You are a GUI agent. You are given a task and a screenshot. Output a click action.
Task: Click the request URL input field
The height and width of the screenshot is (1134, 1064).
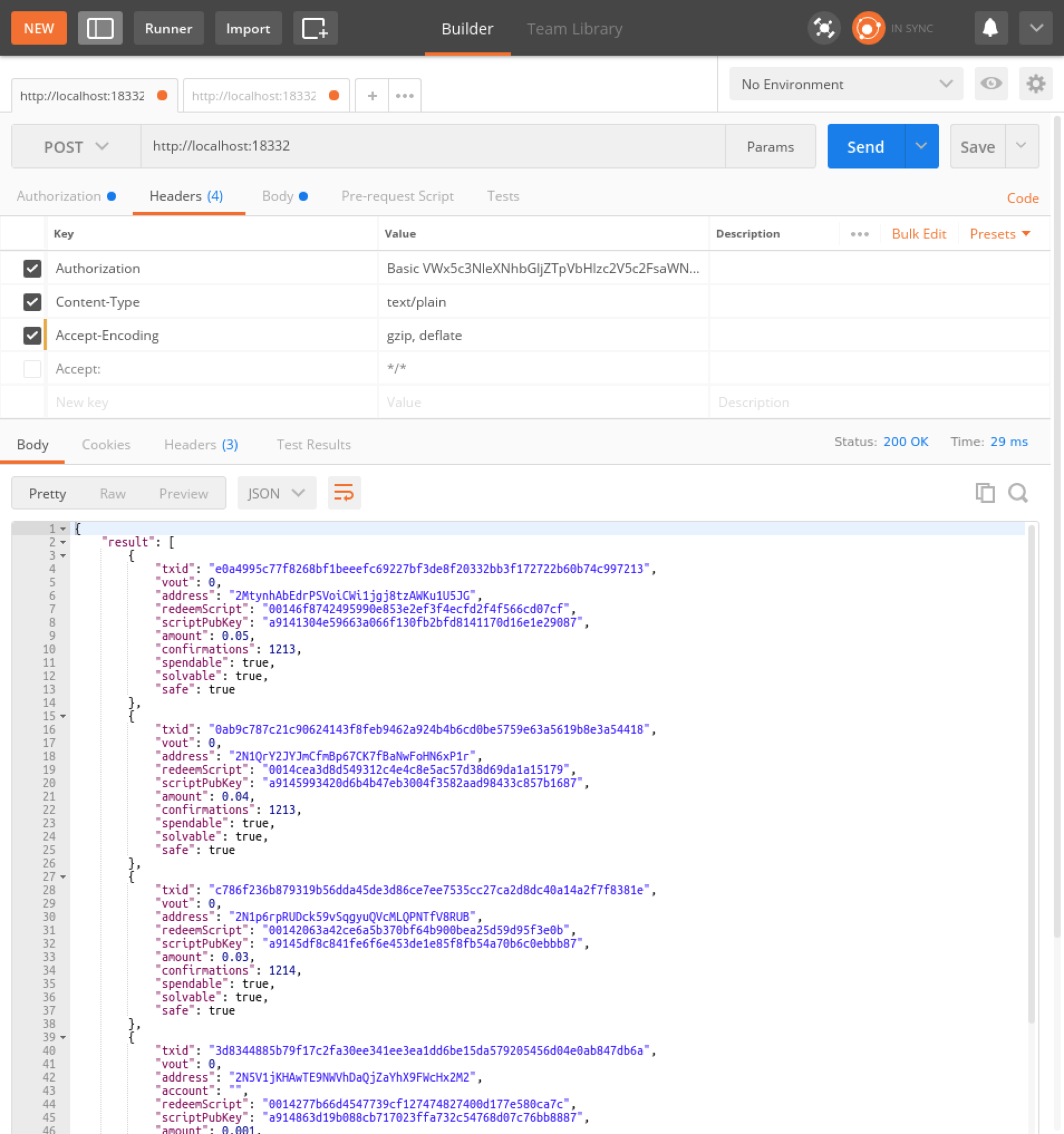(433, 146)
